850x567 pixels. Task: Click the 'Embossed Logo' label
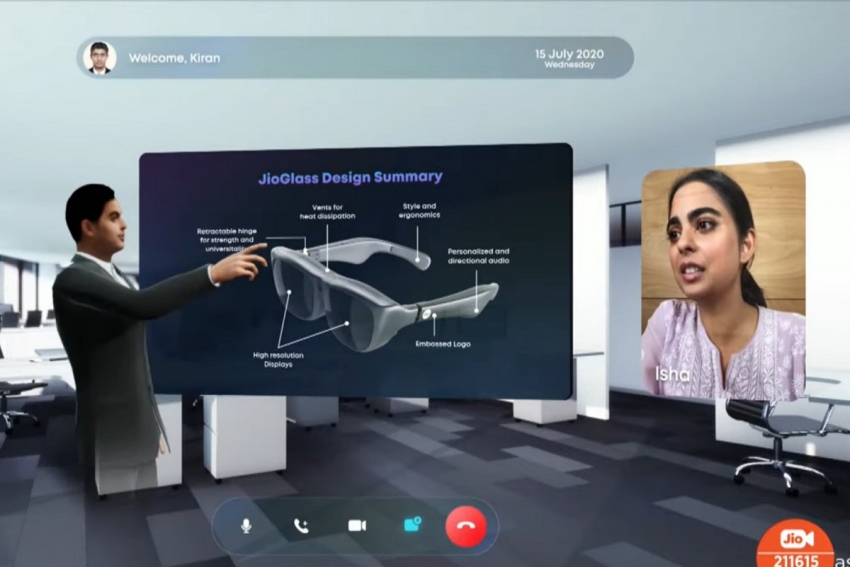point(443,344)
